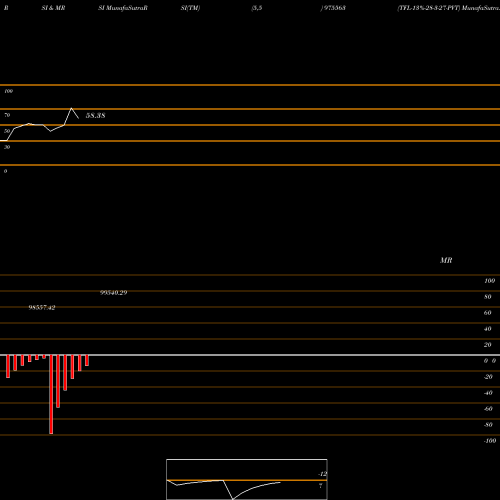This screenshot has width=500, height=500.
Task: Click the RSI axis label 50
Action: click(7, 131)
